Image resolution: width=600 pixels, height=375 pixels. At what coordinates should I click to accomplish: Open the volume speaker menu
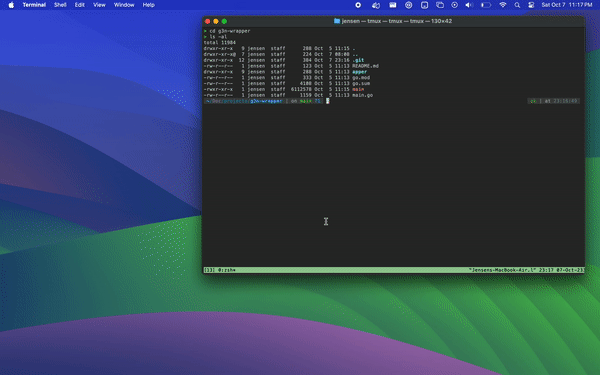tap(469, 5)
